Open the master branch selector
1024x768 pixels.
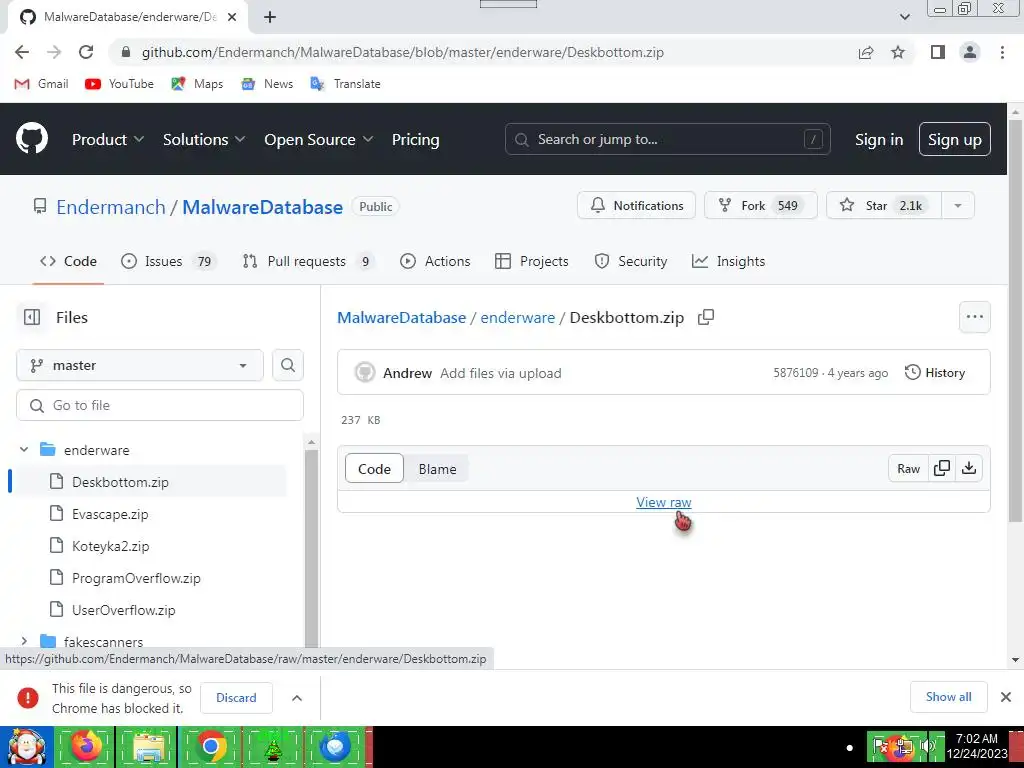tap(140, 365)
